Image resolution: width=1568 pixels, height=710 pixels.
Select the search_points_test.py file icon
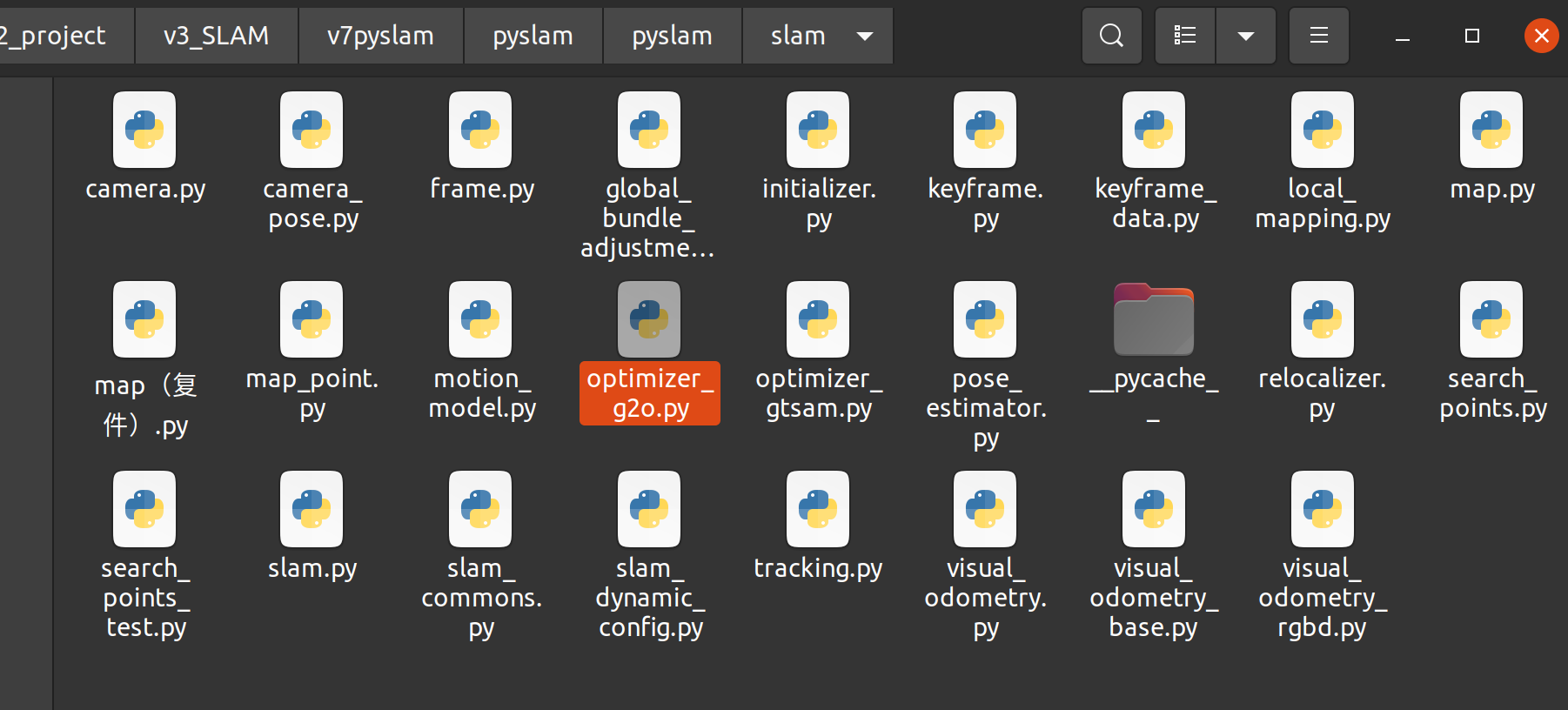click(144, 509)
